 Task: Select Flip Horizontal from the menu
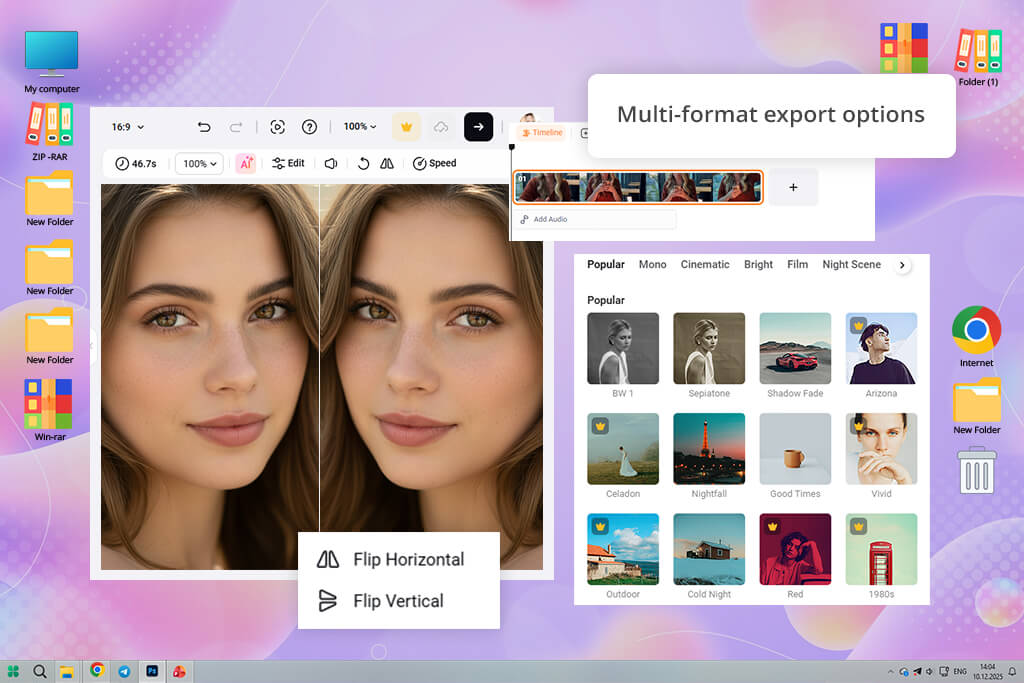tap(391, 559)
